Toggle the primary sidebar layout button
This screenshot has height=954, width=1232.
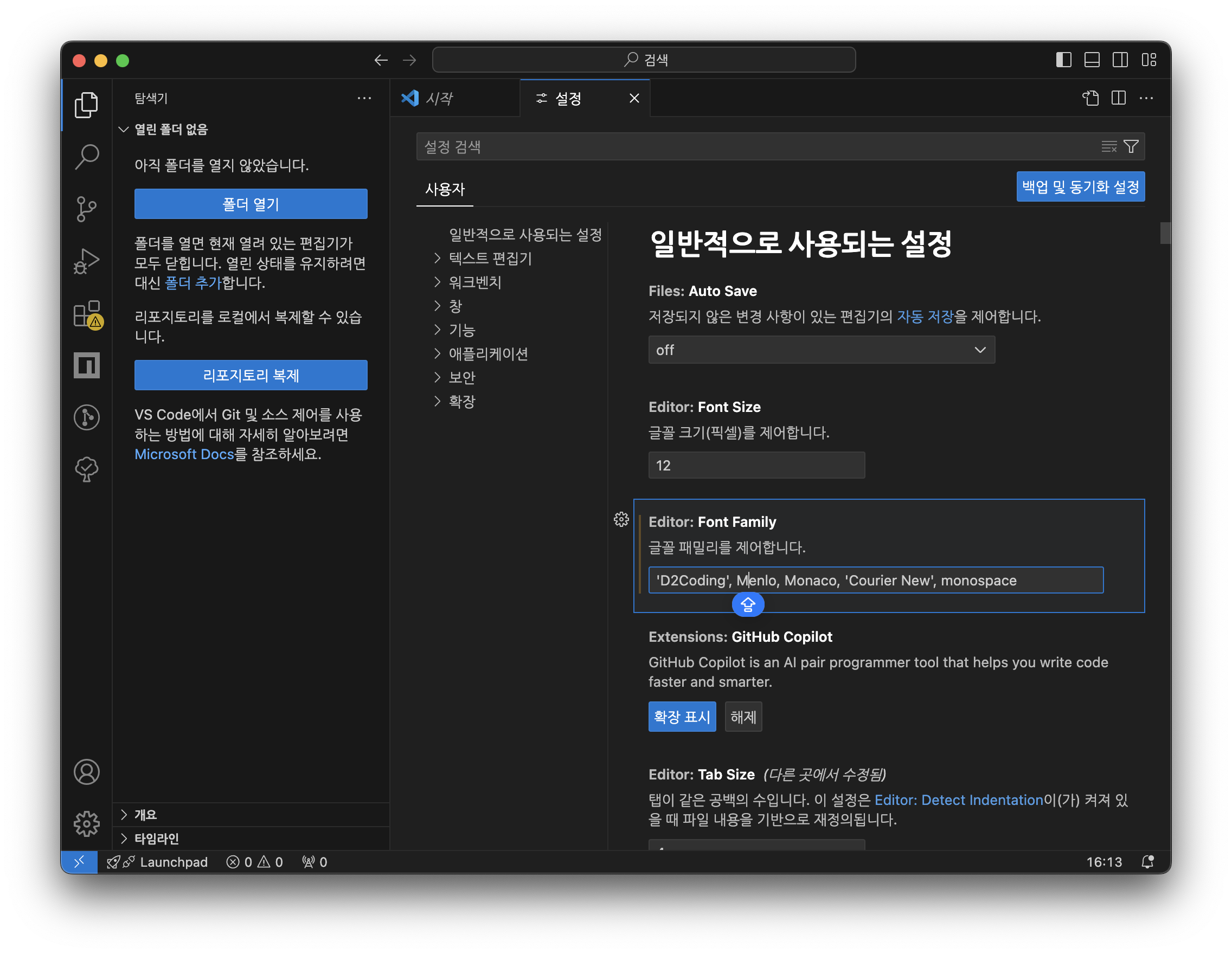click(1063, 60)
